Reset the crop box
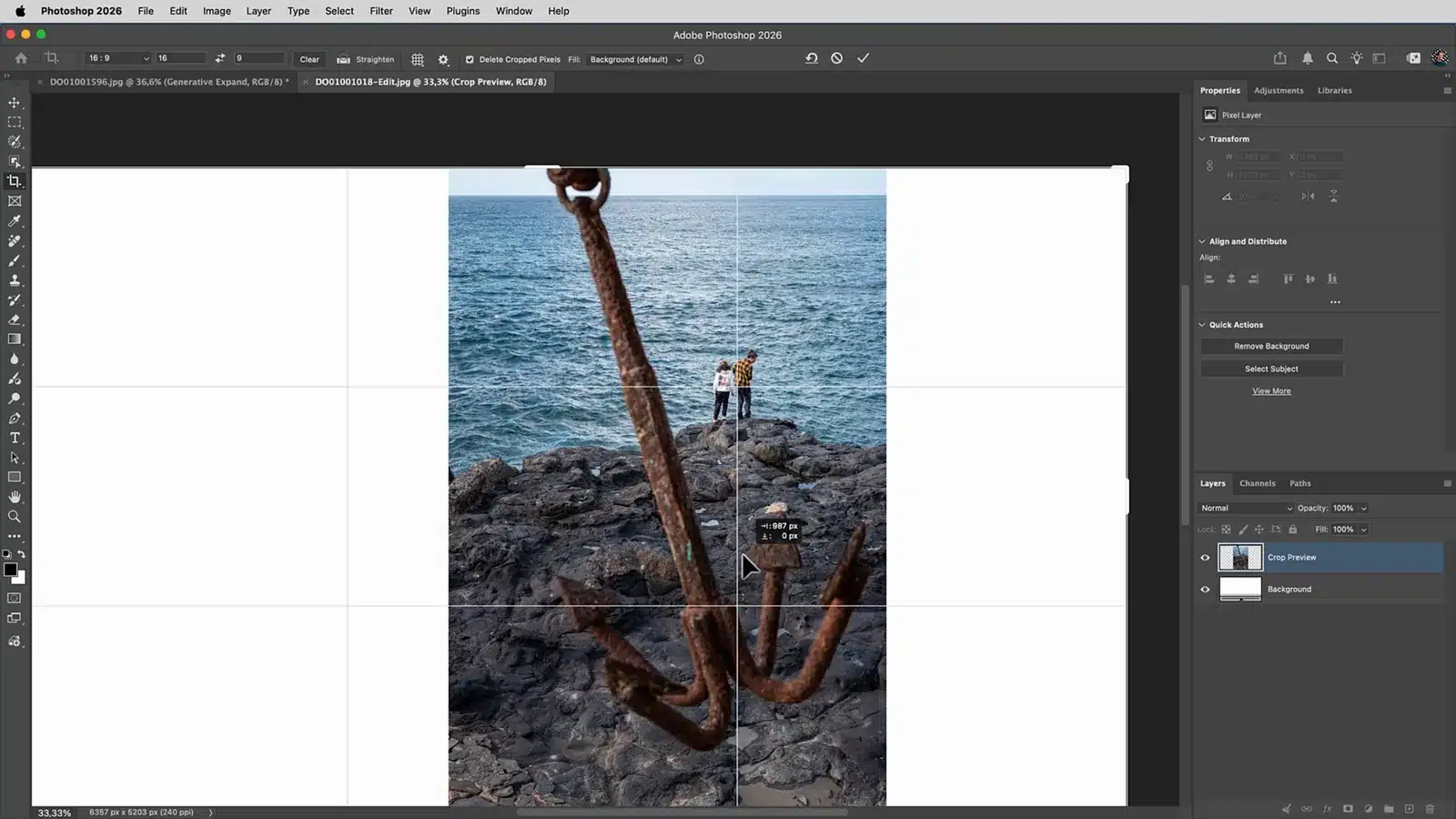 click(811, 58)
